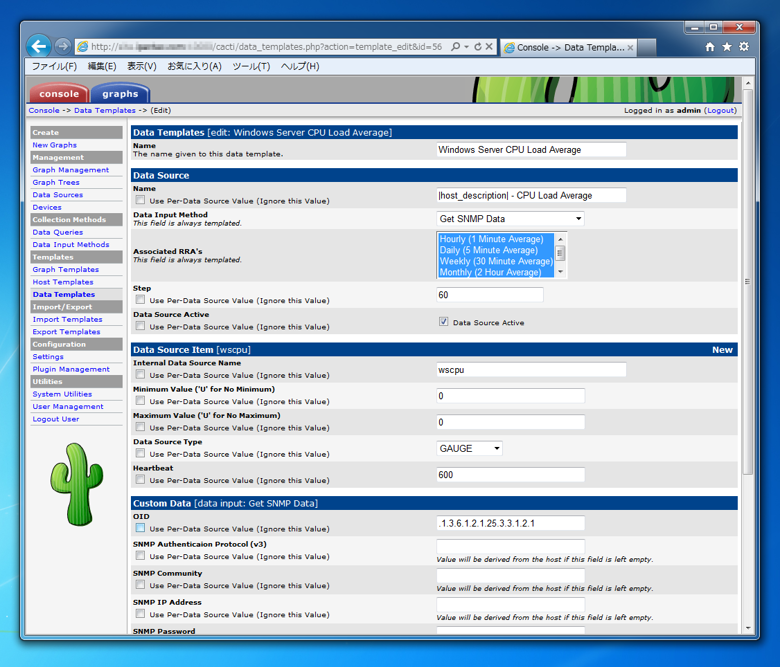This screenshot has width=780, height=667.
Task: Toggle per-data source checkbox under Maximum Value
Action: pos(140,427)
